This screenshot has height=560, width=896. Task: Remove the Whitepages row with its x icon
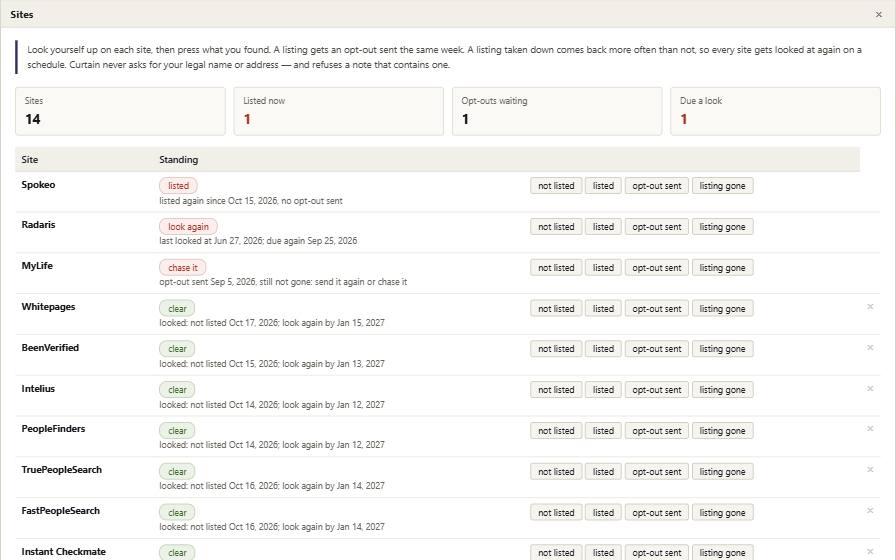(870, 307)
